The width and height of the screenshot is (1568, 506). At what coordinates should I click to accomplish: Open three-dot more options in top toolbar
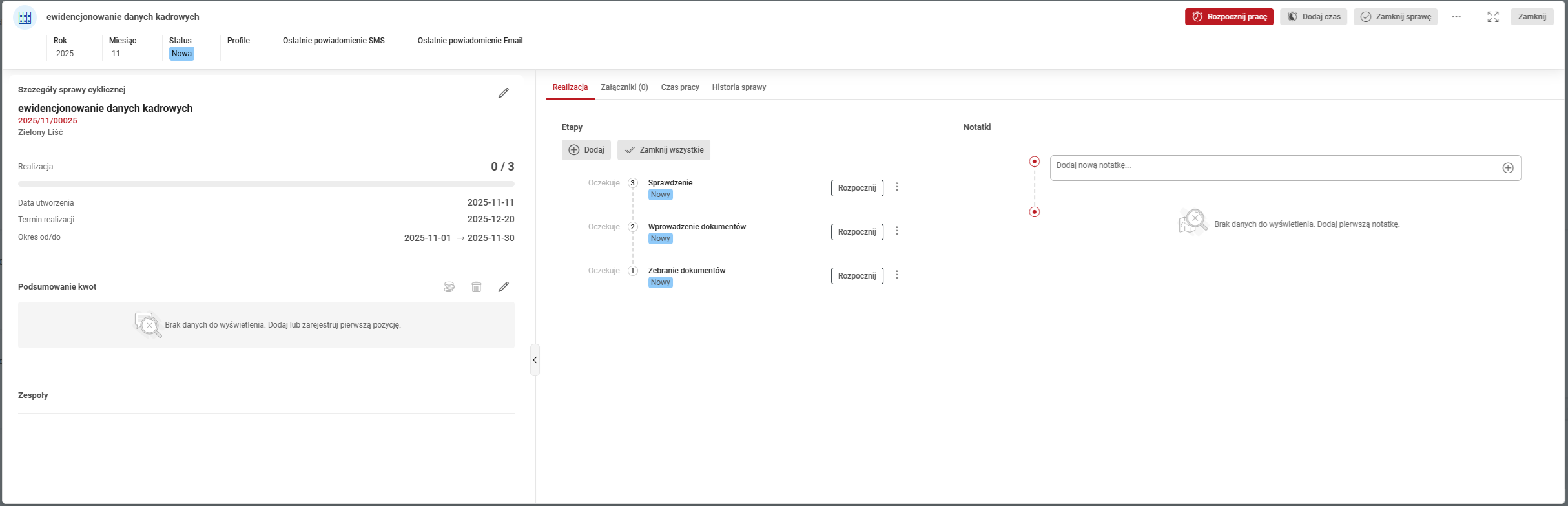tap(1456, 17)
